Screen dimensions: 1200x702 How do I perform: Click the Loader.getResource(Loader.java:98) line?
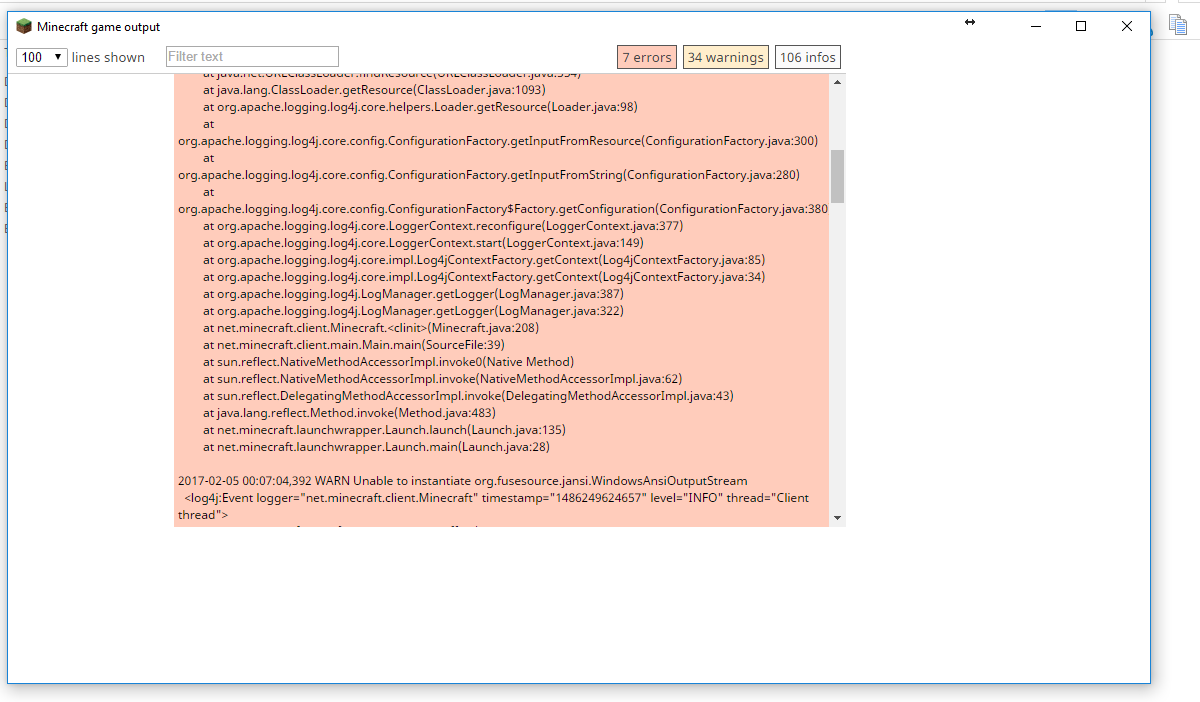click(x=420, y=107)
